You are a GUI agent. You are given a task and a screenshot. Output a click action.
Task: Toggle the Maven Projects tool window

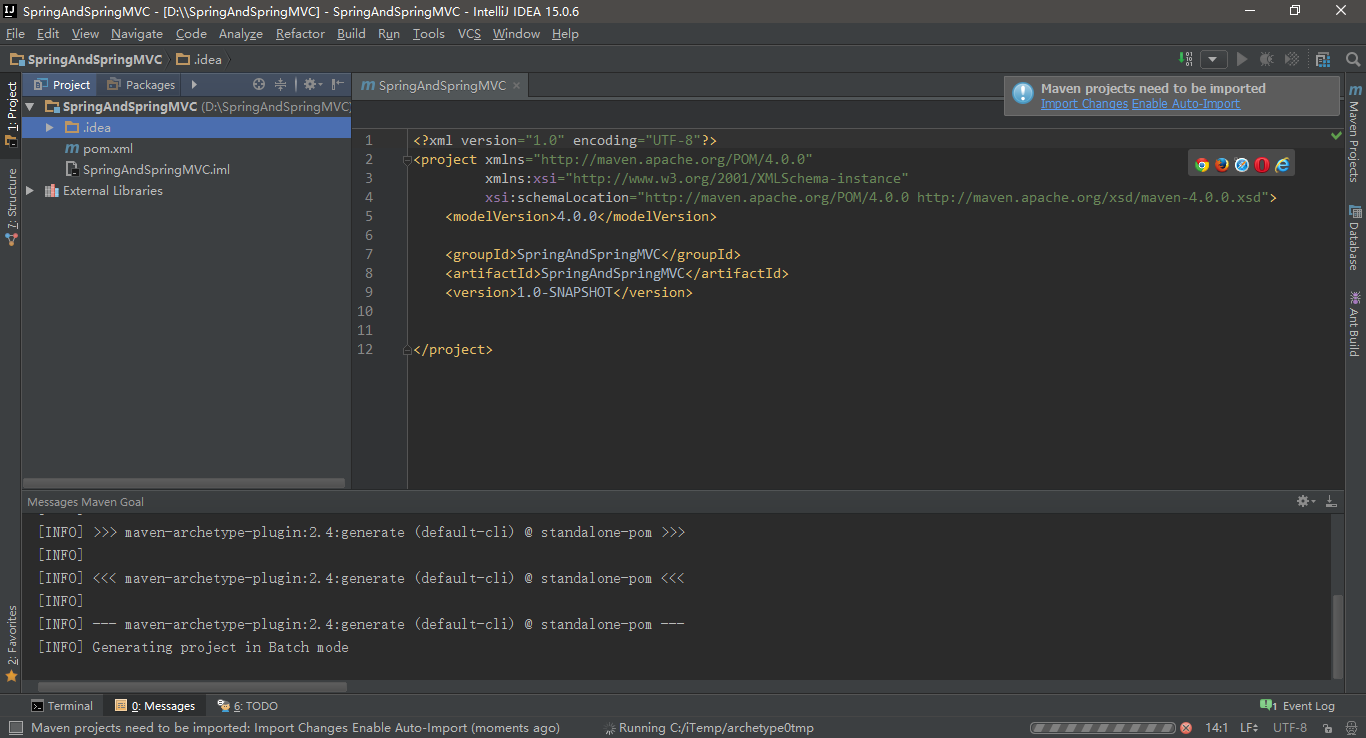(x=1355, y=133)
